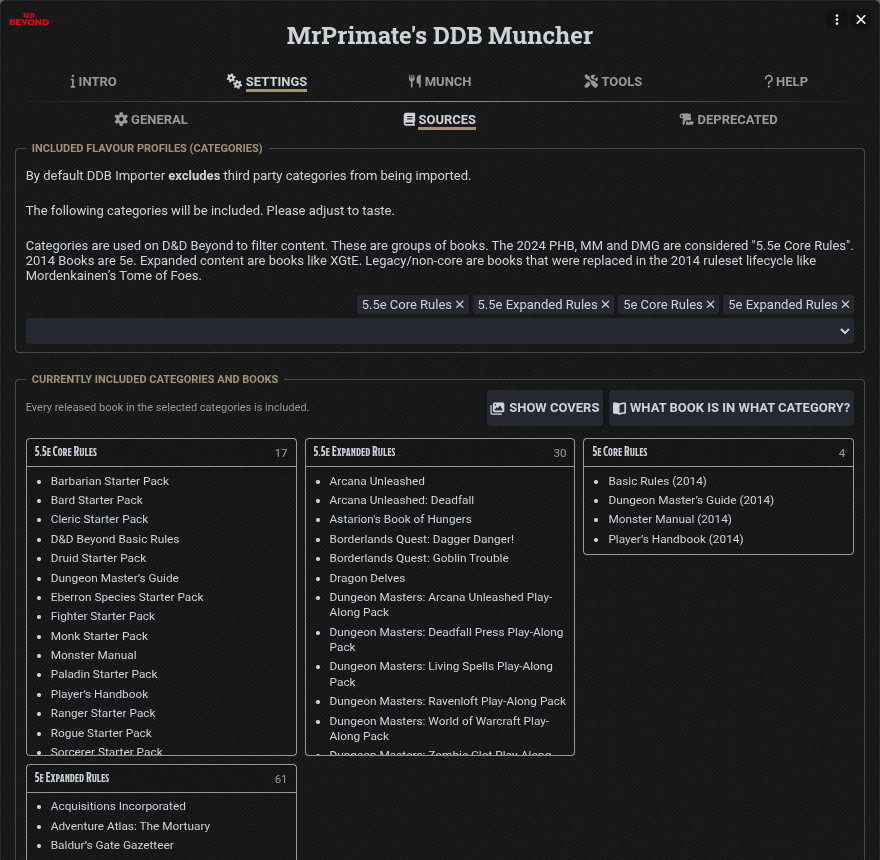Screen dimensions: 880x860
Task: Click the Munch fork and knife icon
Action: click(x=415, y=81)
